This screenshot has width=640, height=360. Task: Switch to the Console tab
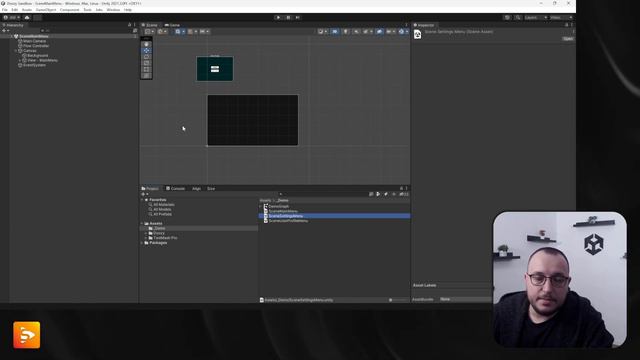(176, 189)
